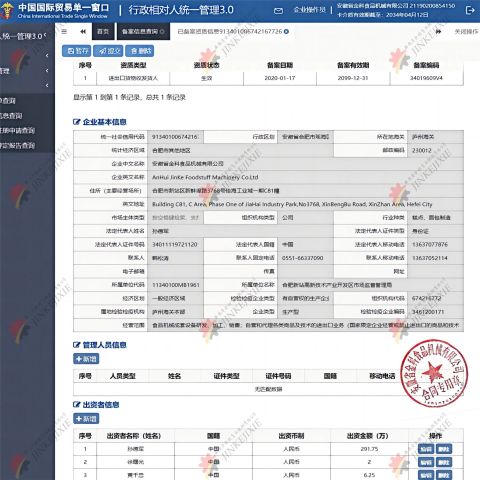This screenshot has width=480, height=480.
Task: Click the 行政相对人统一管理3.0 header title
Action: point(181,10)
